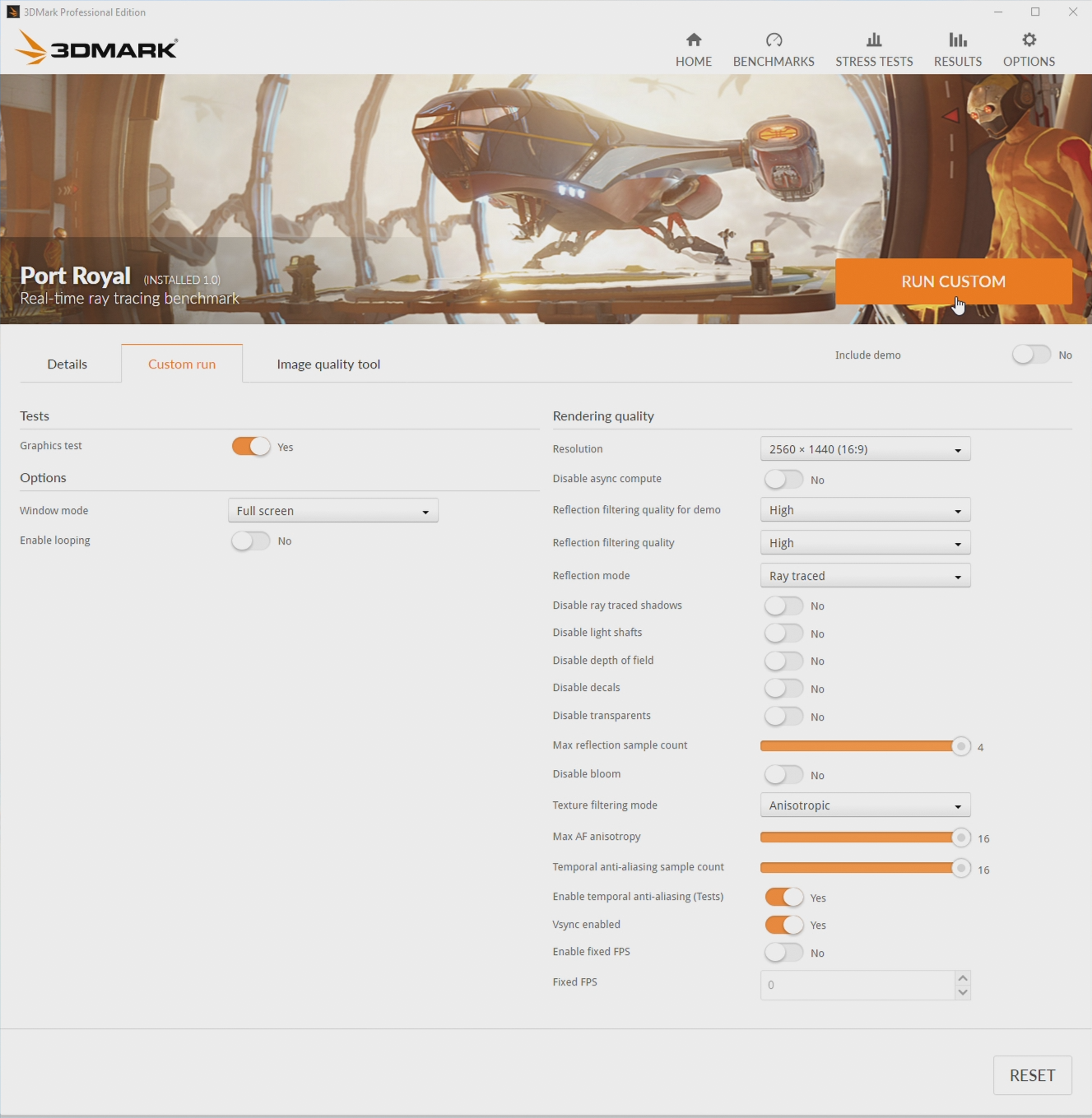The width and height of the screenshot is (1092, 1118).
Task: Toggle Disable ray traced shadows
Action: (783, 605)
